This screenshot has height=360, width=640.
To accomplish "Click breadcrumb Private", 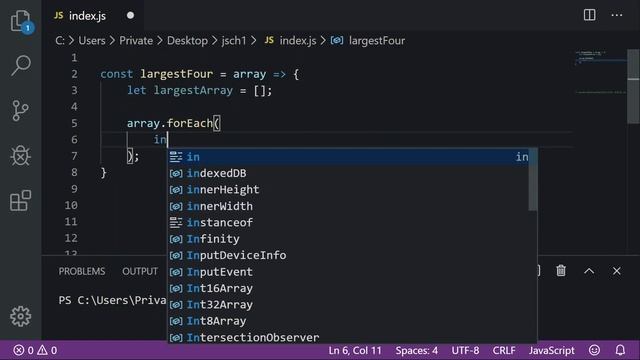I will (x=136, y=40).
